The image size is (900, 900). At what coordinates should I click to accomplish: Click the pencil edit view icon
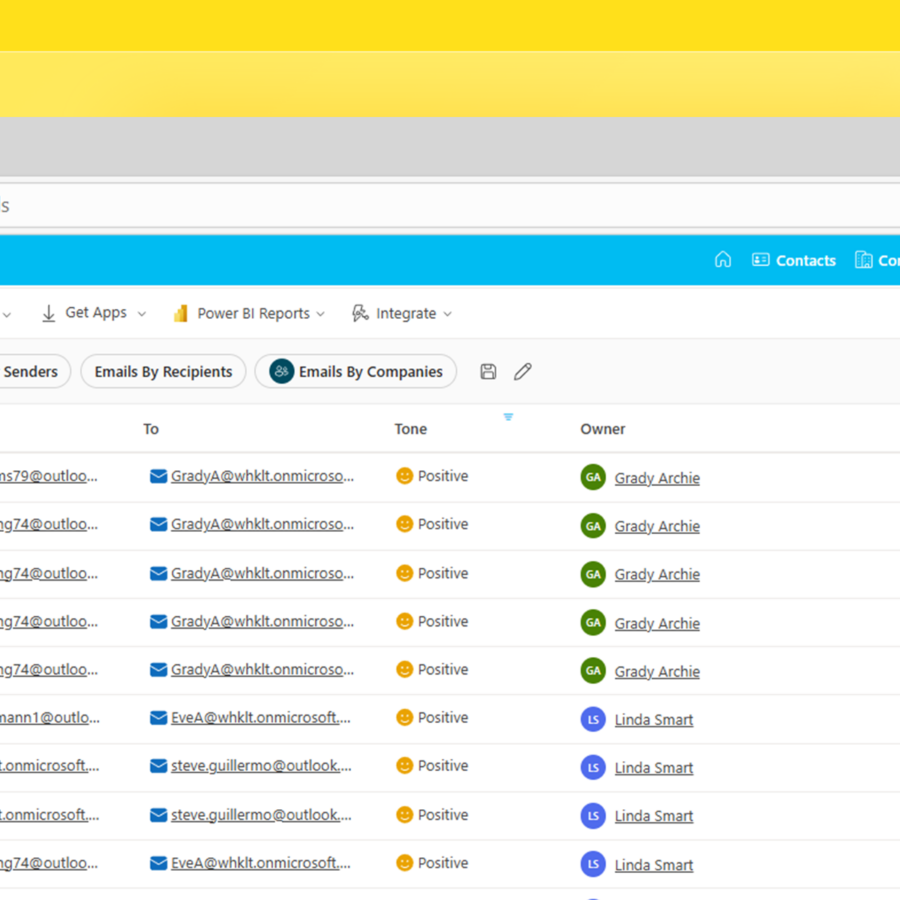[522, 372]
